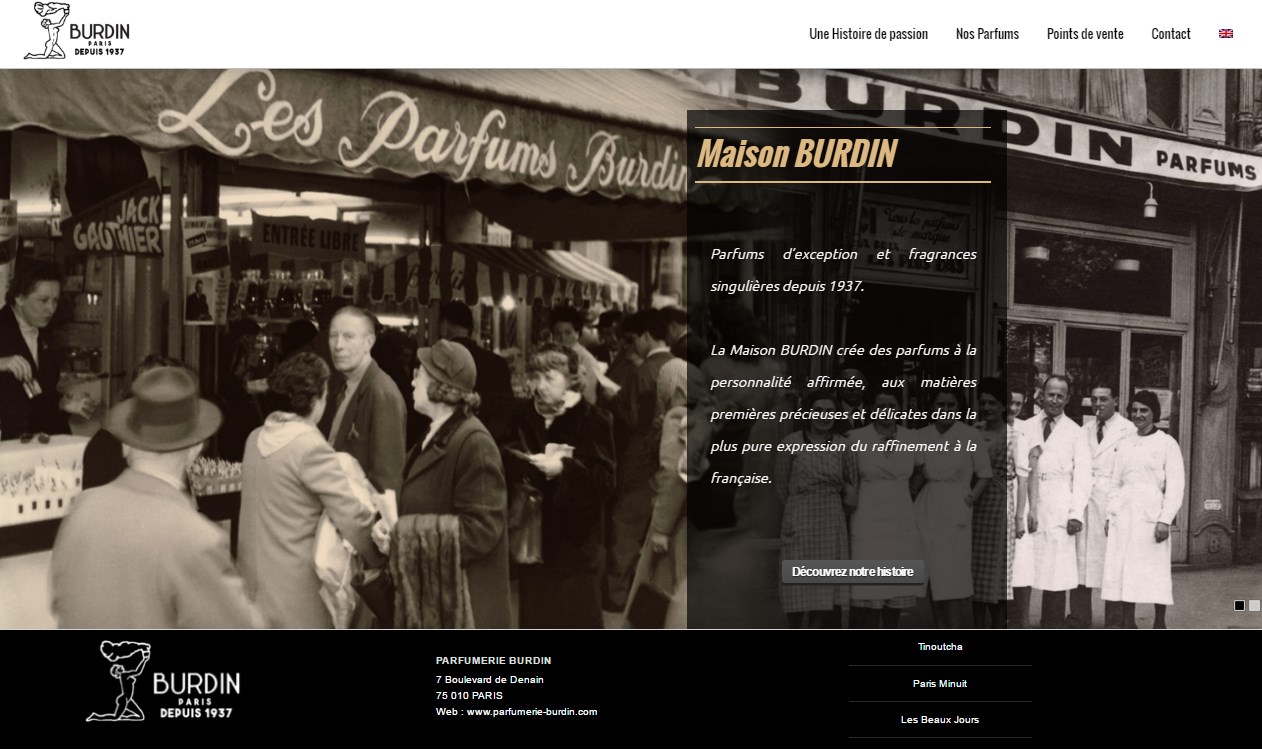Go to Points de vente page

[x=1085, y=34]
